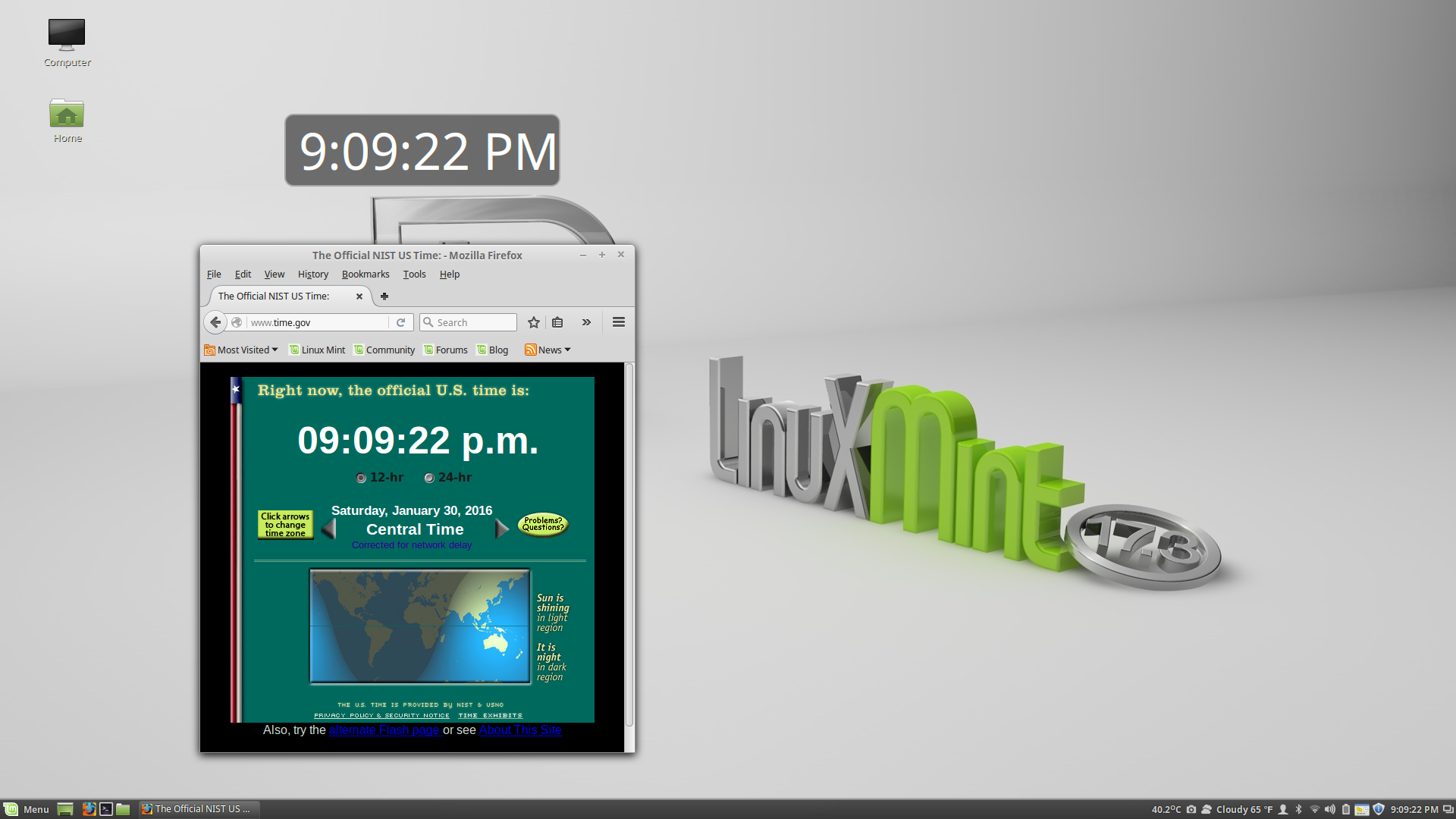Open user applet in tray

click(x=1283, y=809)
